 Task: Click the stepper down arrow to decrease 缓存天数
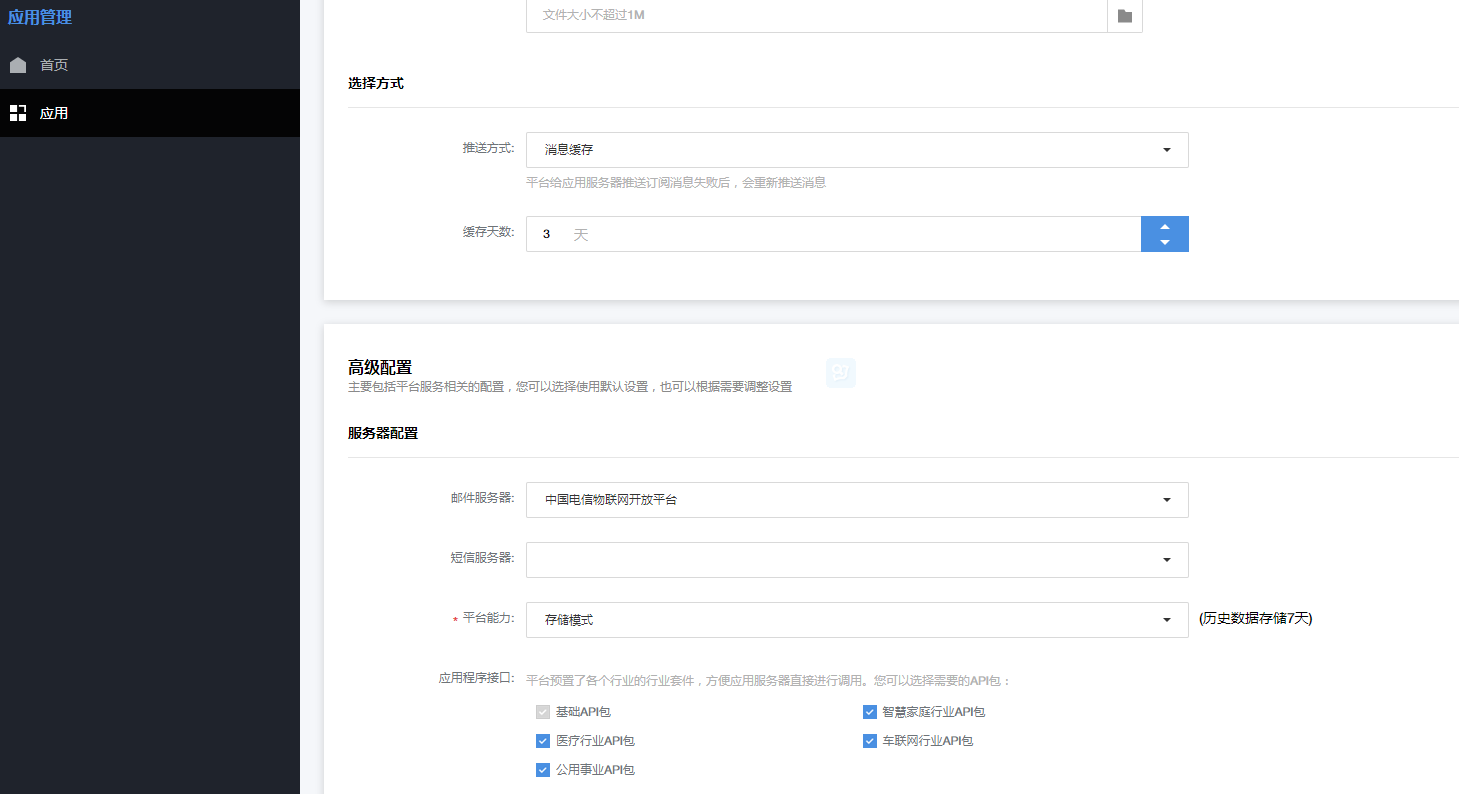(1164, 241)
